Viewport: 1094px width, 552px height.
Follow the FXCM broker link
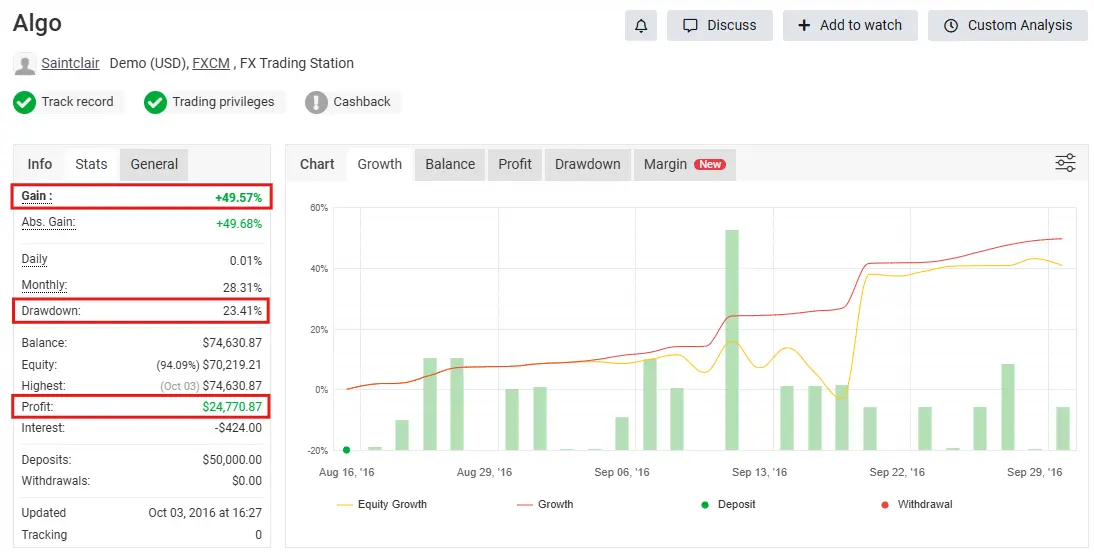210,63
